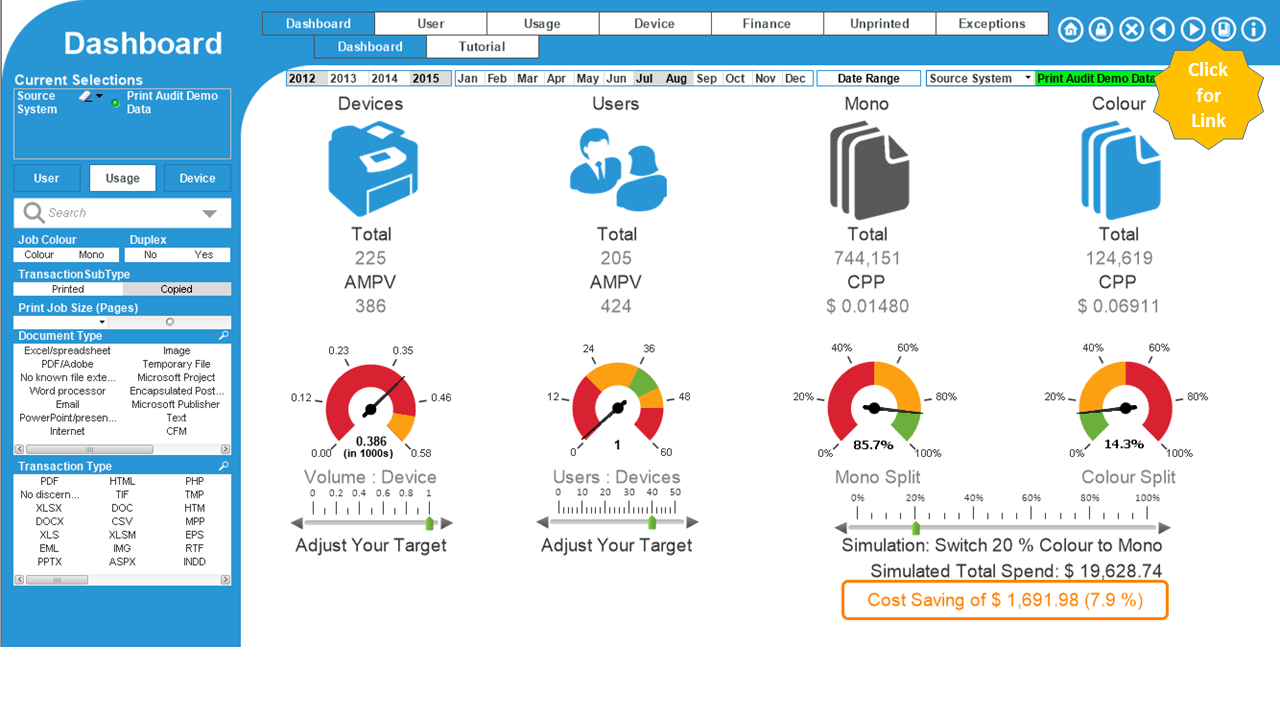Screen dimensions: 1280x720
Task: Toggle Duplex filter to Yes
Action: tap(204, 255)
